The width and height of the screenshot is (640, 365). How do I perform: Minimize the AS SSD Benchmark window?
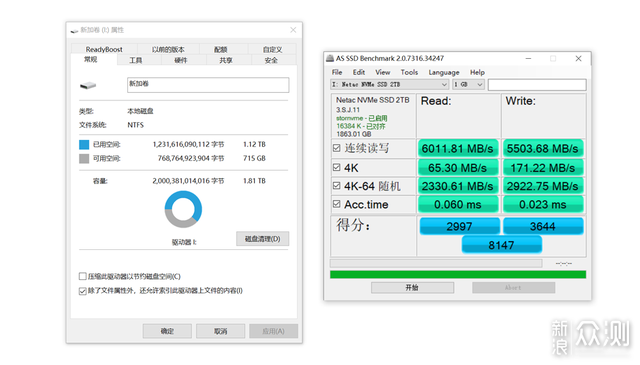pyautogui.click(x=528, y=59)
